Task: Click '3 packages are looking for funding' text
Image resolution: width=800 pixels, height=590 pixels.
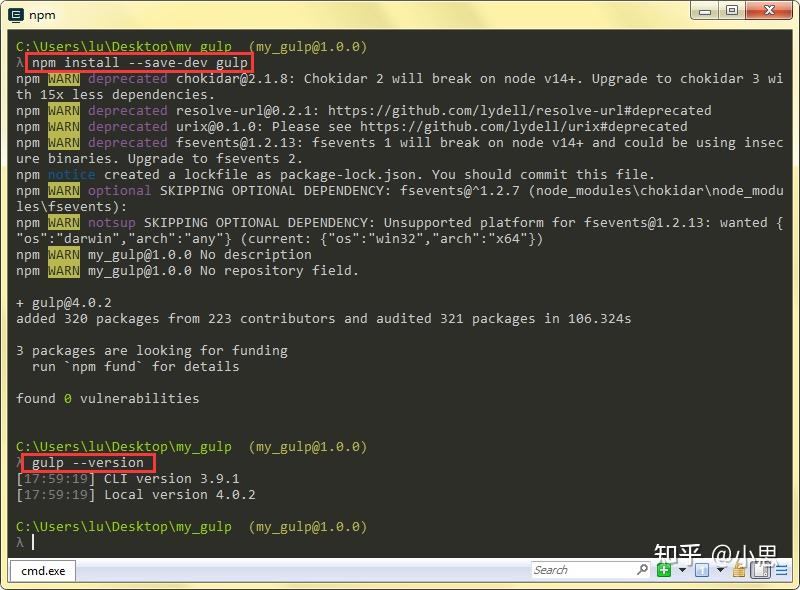Action: tap(152, 350)
